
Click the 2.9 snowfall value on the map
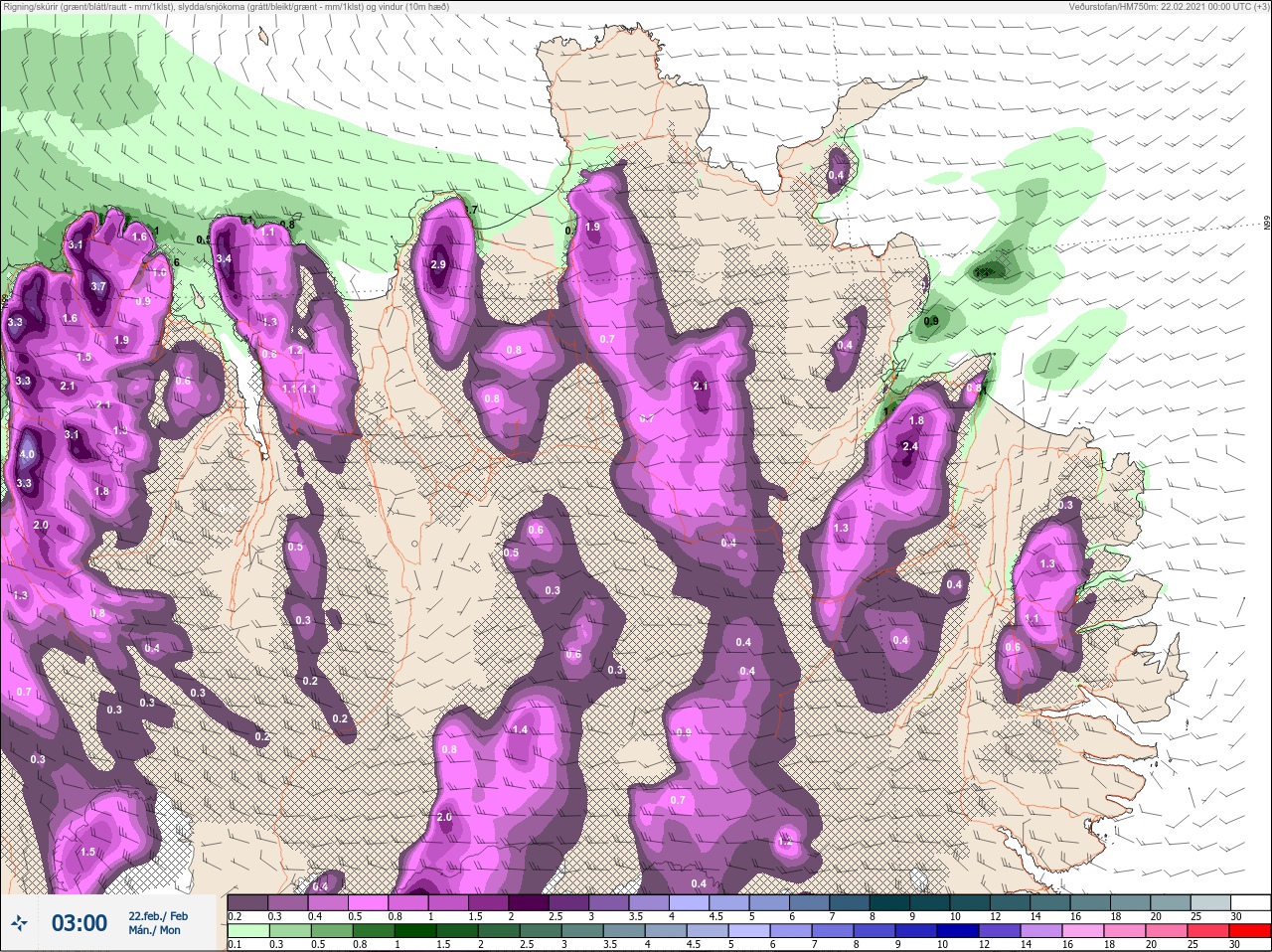[x=438, y=264]
